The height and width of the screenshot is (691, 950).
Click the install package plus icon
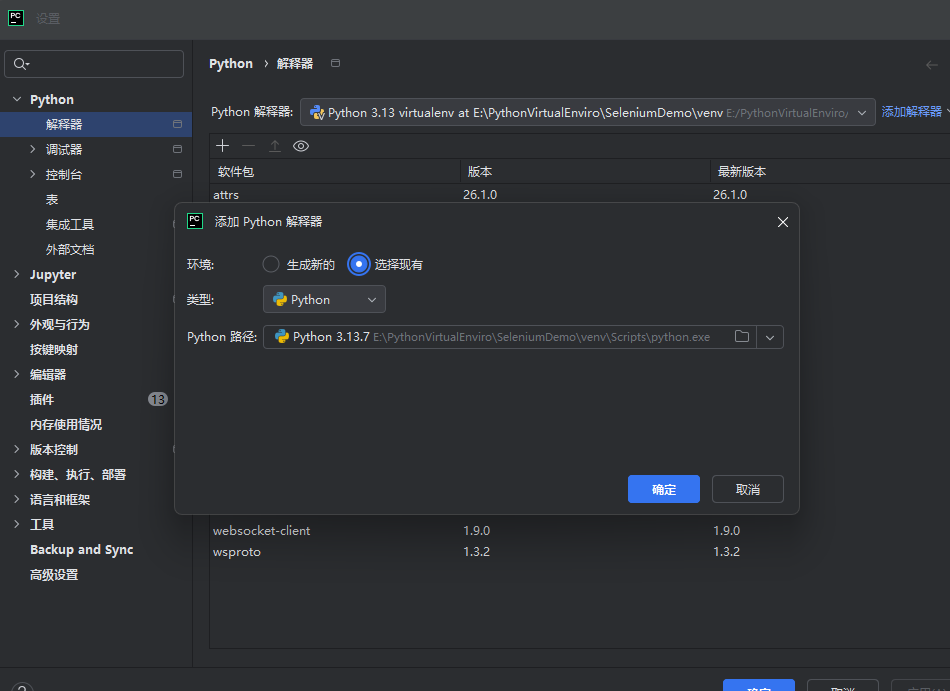222,146
